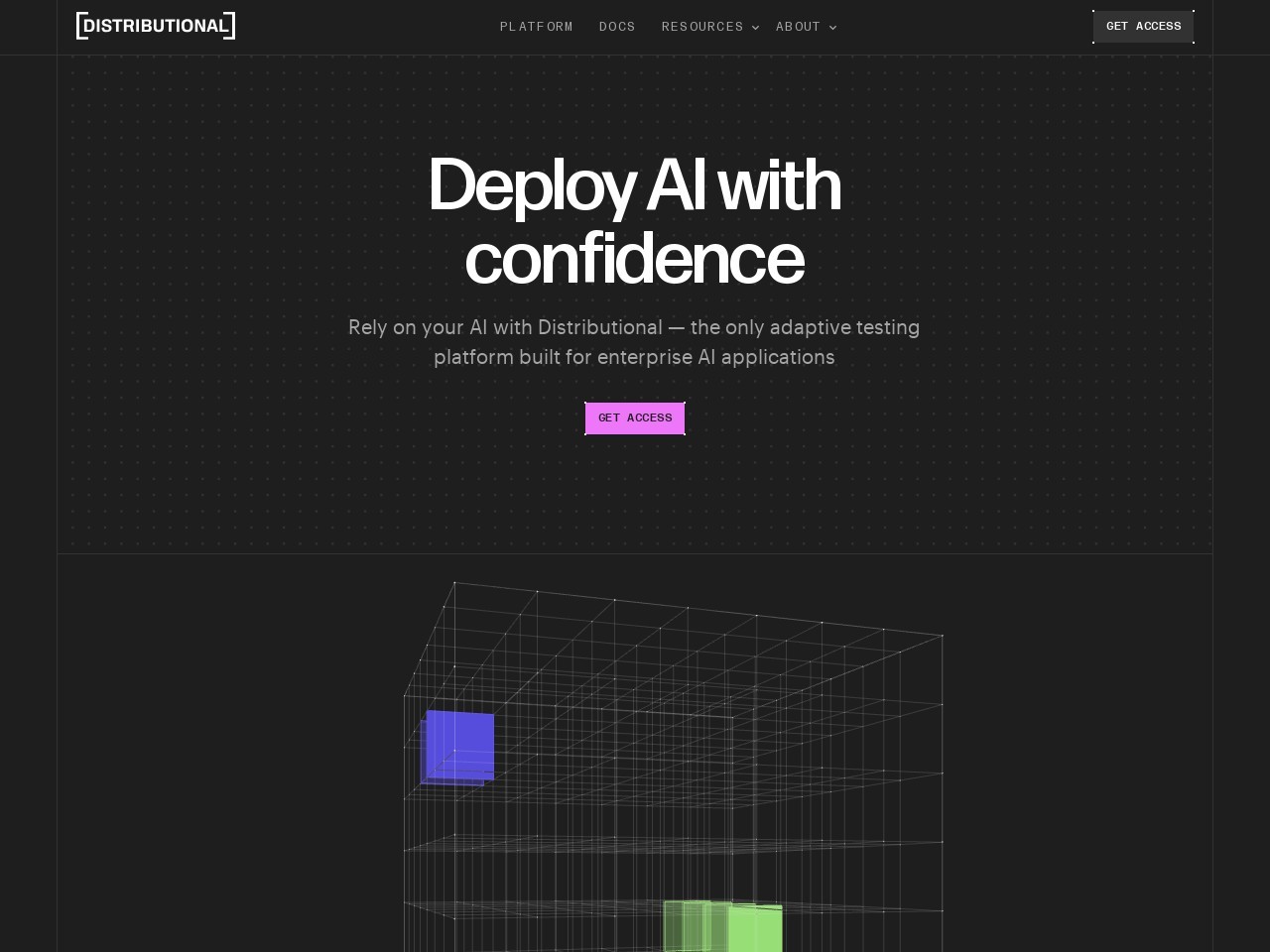Go to the Docs page
Viewport: 1270px width, 952px height.
click(617, 27)
